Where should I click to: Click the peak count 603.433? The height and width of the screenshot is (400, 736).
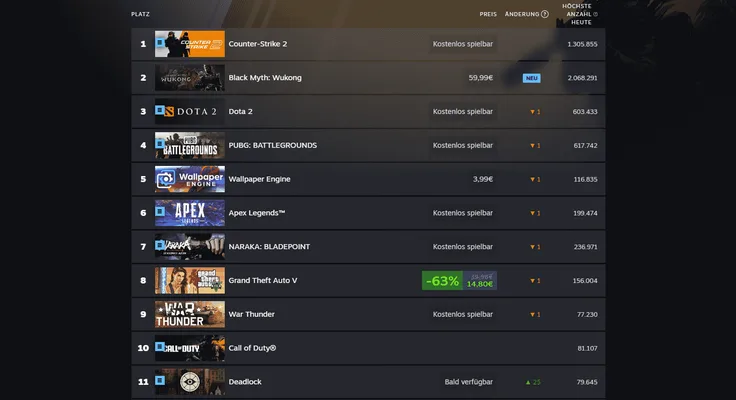coord(585,112)
